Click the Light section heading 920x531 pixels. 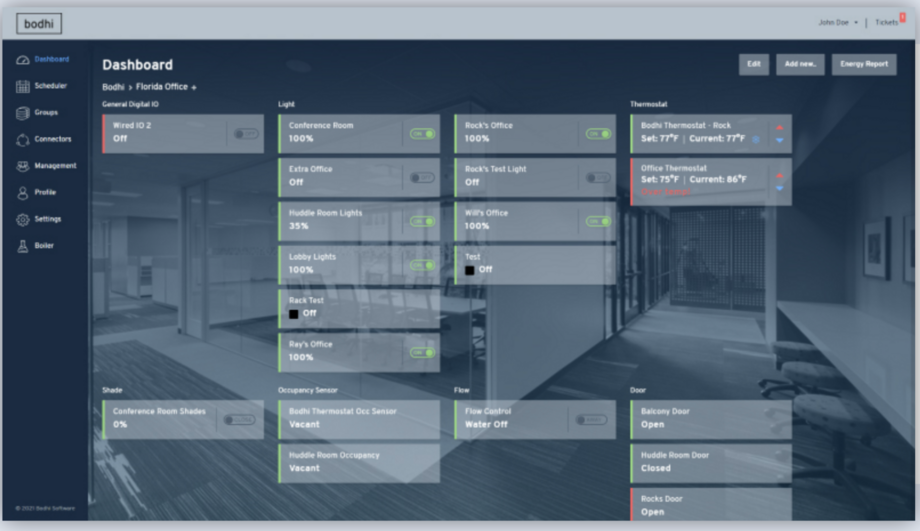click(x=286, y=104)
